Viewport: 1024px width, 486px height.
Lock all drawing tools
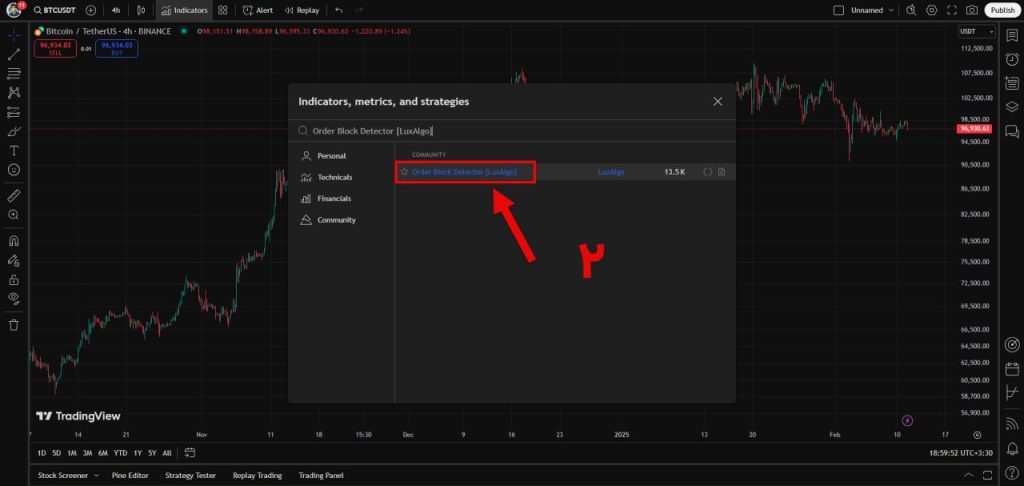(x=14, y=279)
